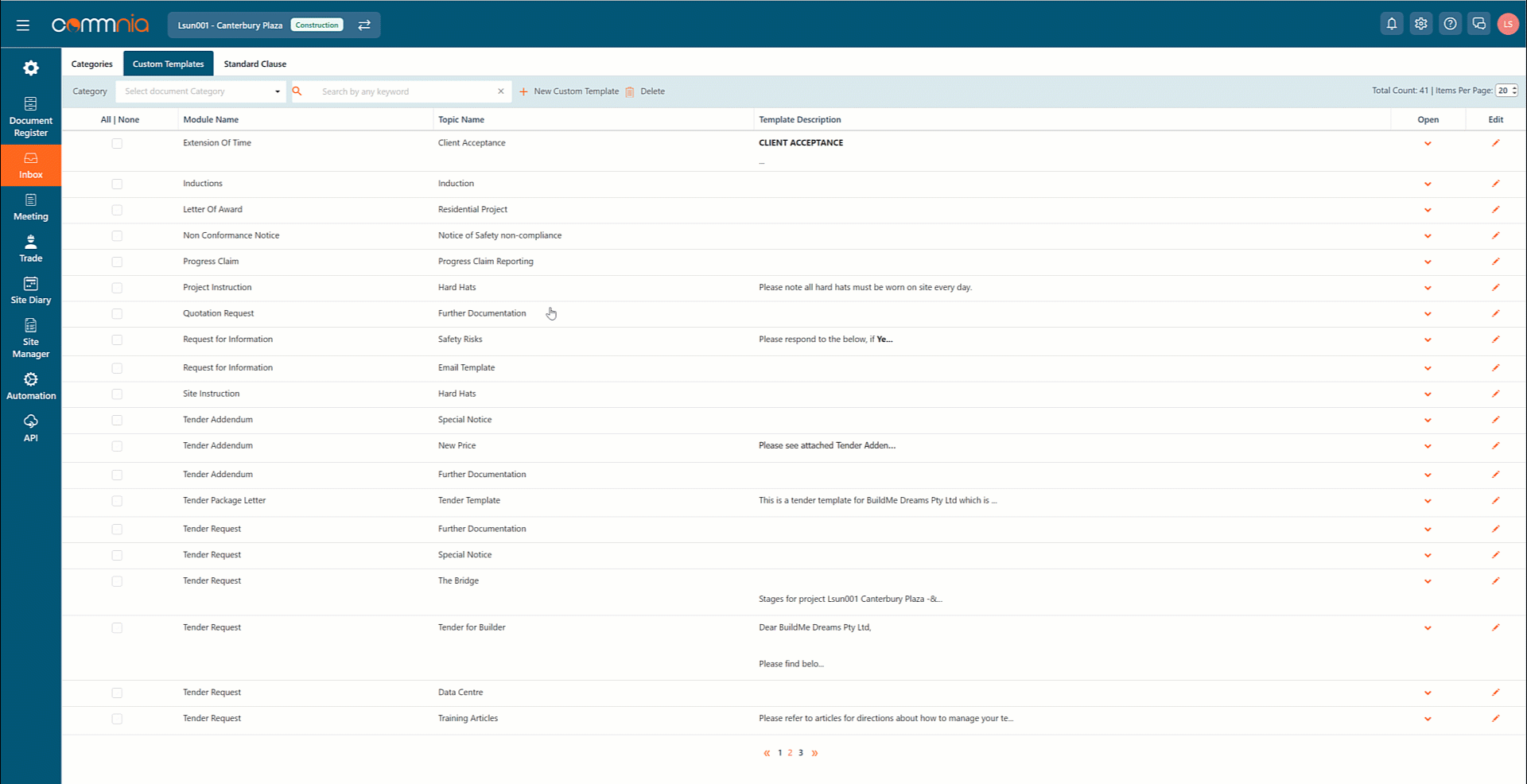This screenshot has width=1527, height=784.
Task: Change the Items Per Page value
Action: point(1506,91)
